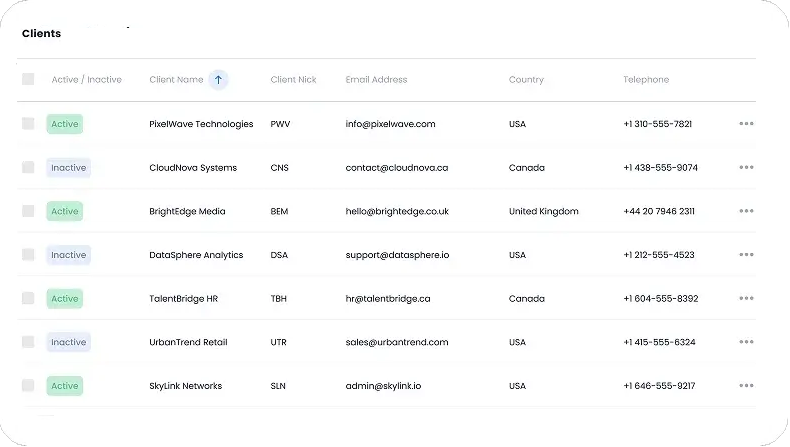Click the phone number +1 415-555-6324
The height and width of the screenshot is (447, 790).
pos(660,342)
